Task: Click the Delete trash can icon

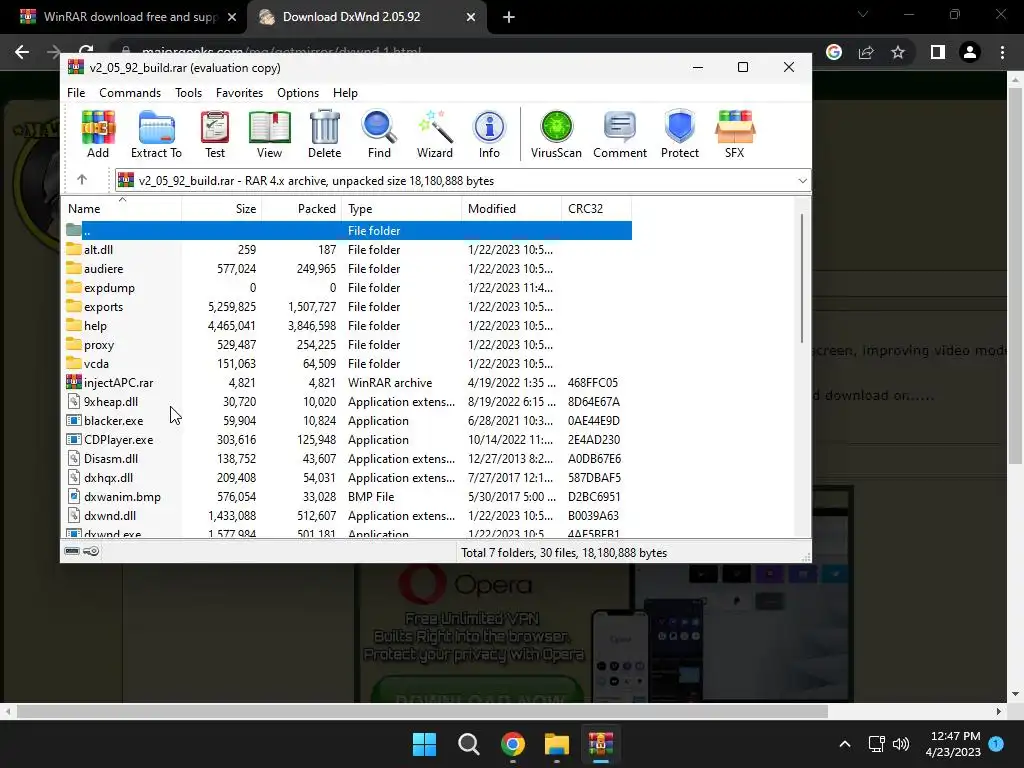Action: (x=325, y=134)
